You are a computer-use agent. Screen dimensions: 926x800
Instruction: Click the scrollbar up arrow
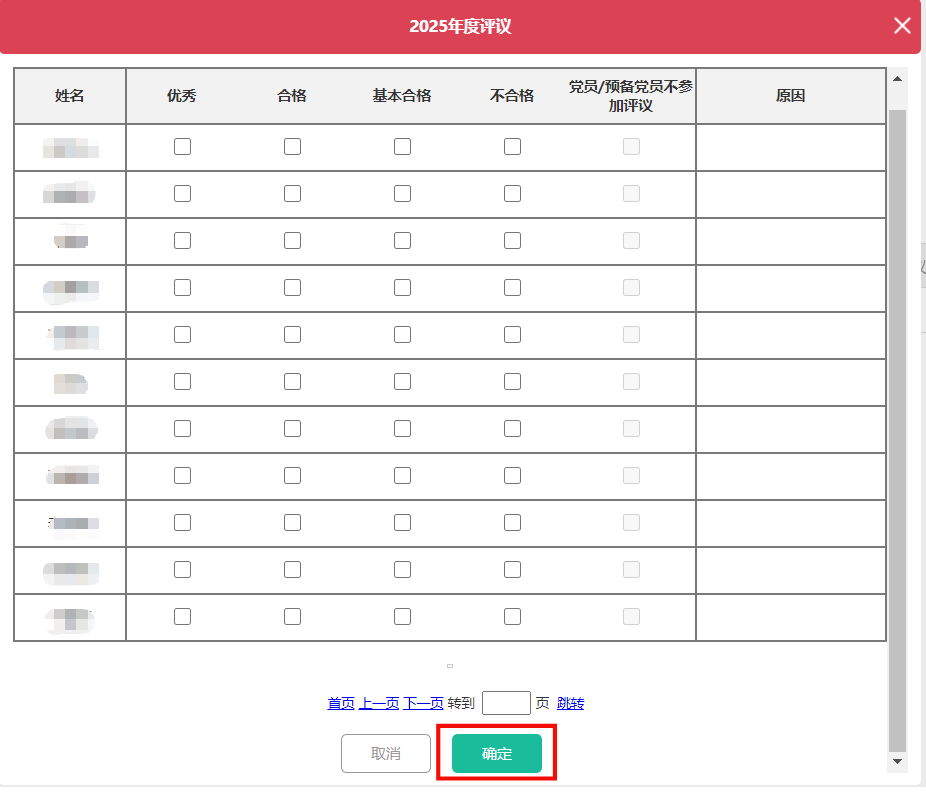coord(897,79)
